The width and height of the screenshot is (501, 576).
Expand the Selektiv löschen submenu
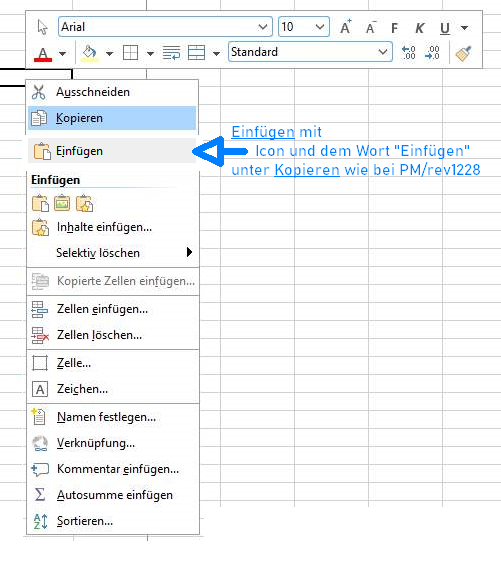[x=113, y=253]
